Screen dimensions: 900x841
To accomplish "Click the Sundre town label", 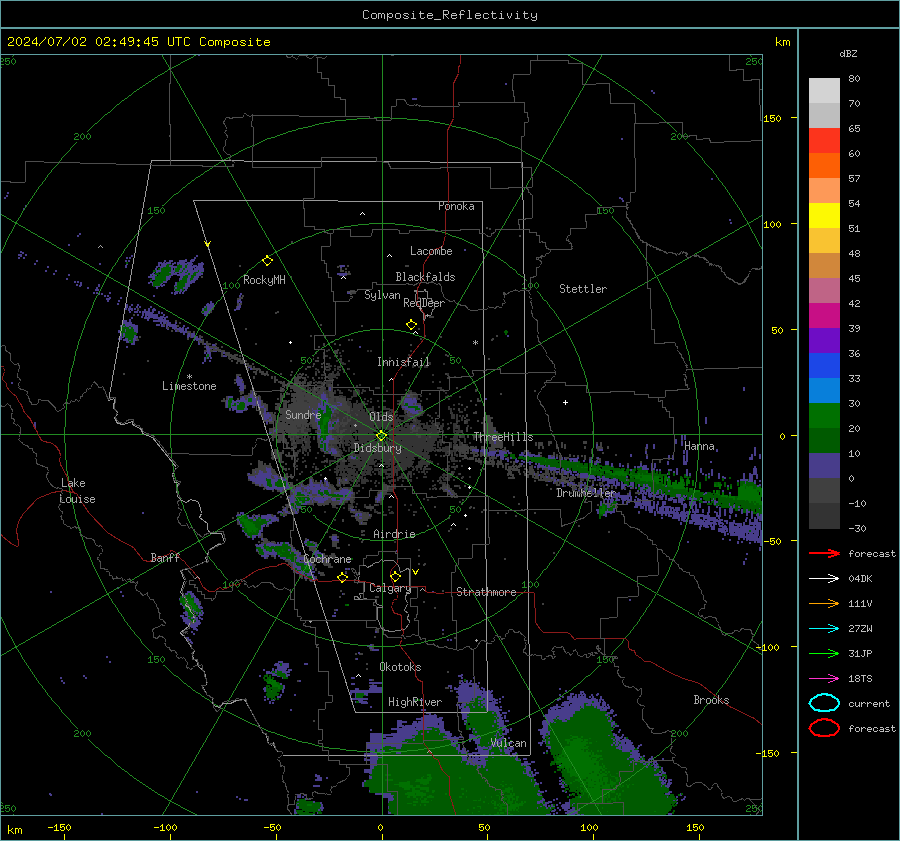I will [x=303, y=415].
